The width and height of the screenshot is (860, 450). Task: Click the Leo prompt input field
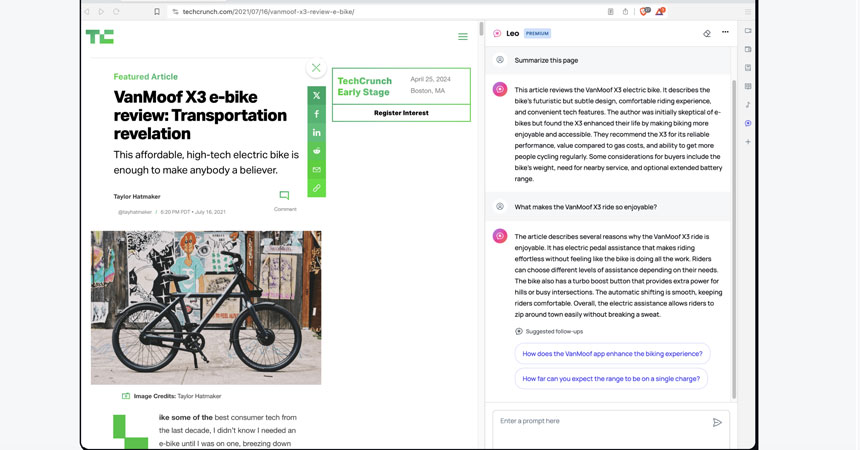tap(600, 421)
